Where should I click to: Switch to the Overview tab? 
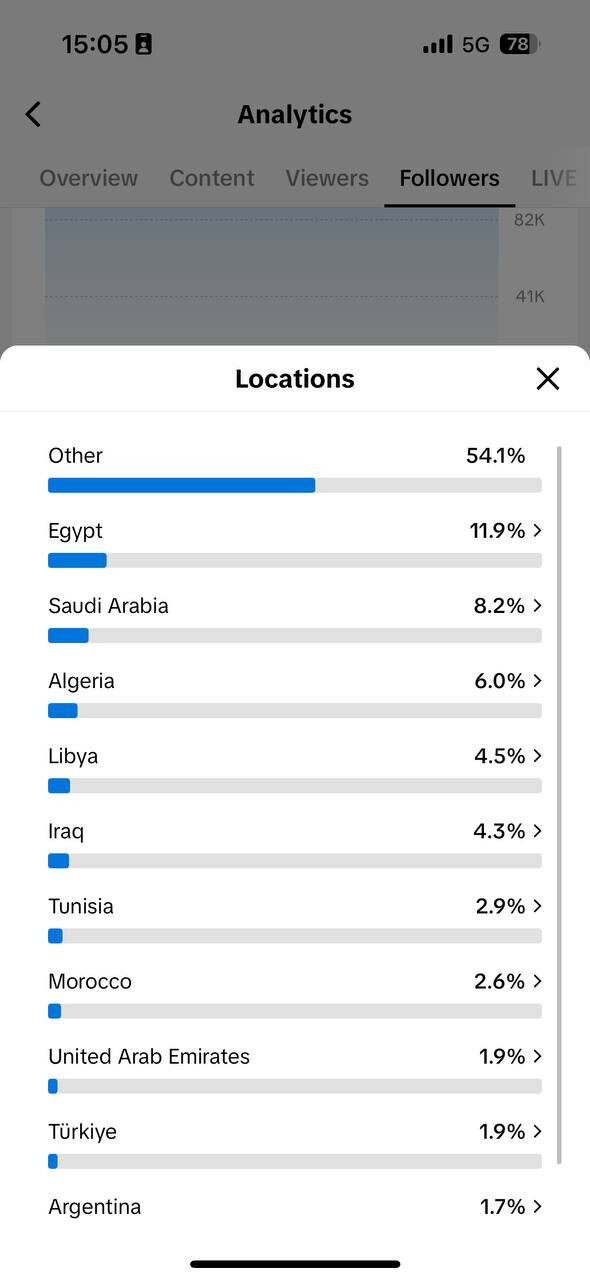point(89,178)
